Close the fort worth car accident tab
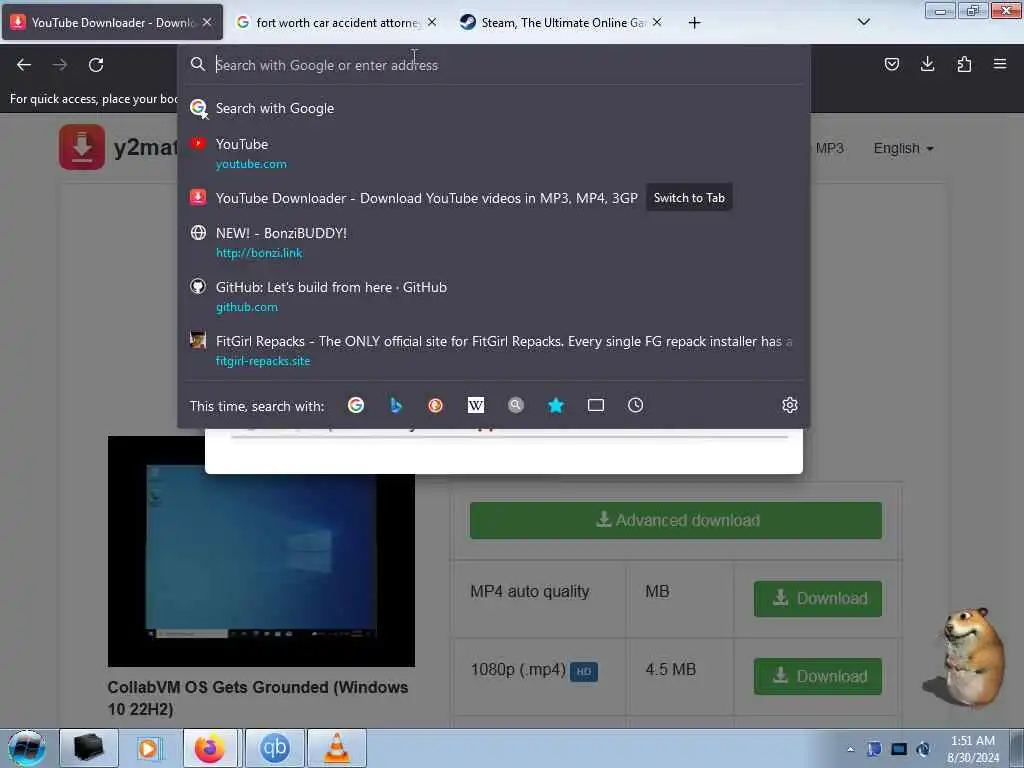Screen dimensions: 1024x768 [x=432, y=22]
